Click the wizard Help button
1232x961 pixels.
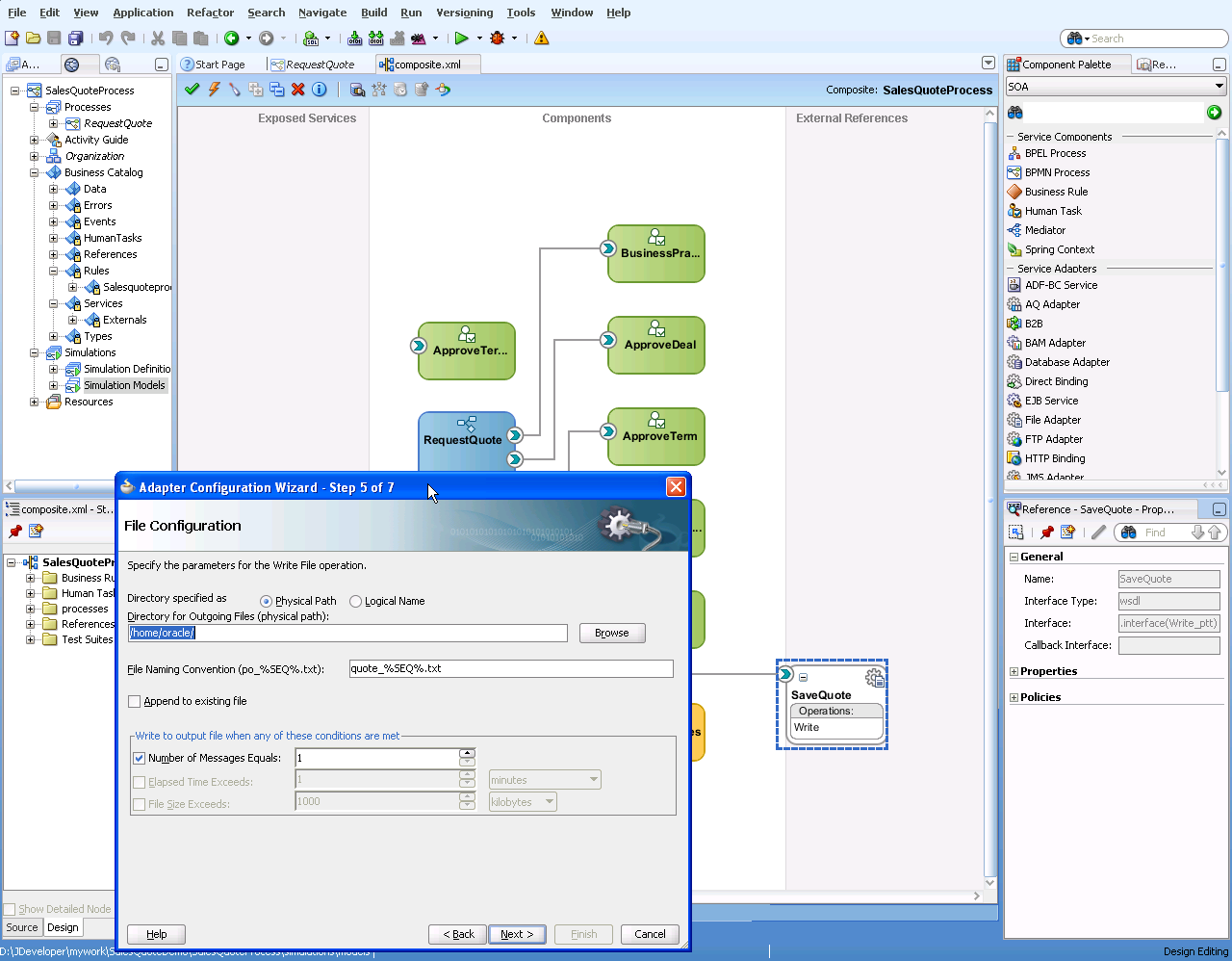[x=156, y=934]
